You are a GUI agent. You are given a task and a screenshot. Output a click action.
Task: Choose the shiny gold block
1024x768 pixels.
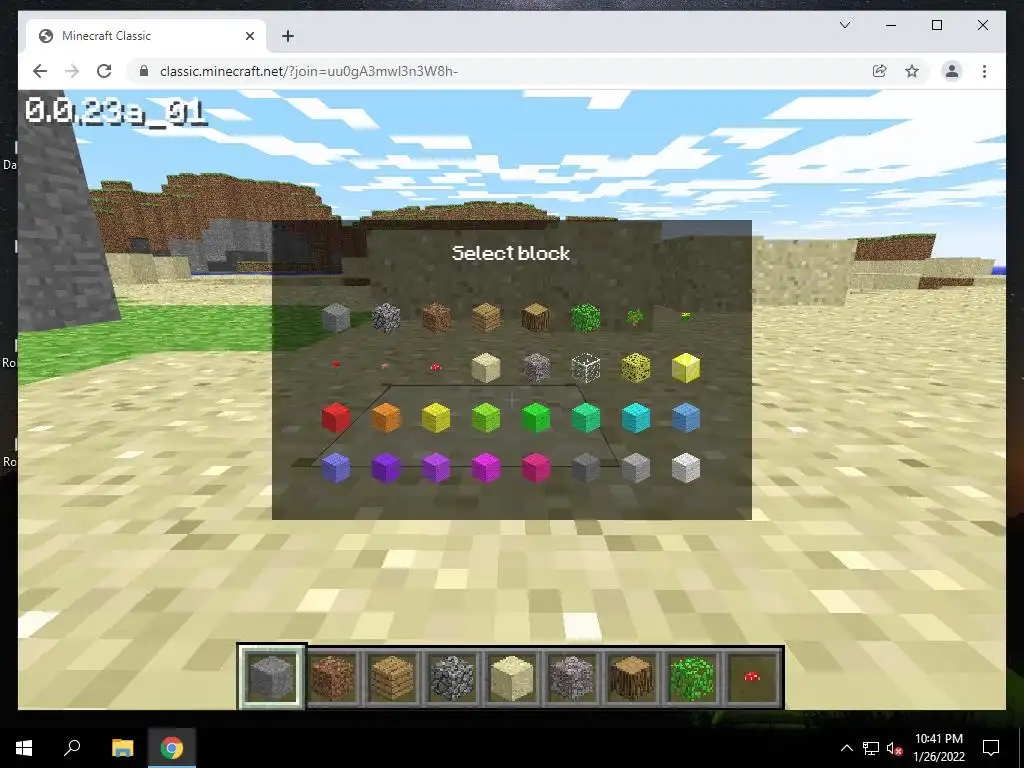coord(686,368)
